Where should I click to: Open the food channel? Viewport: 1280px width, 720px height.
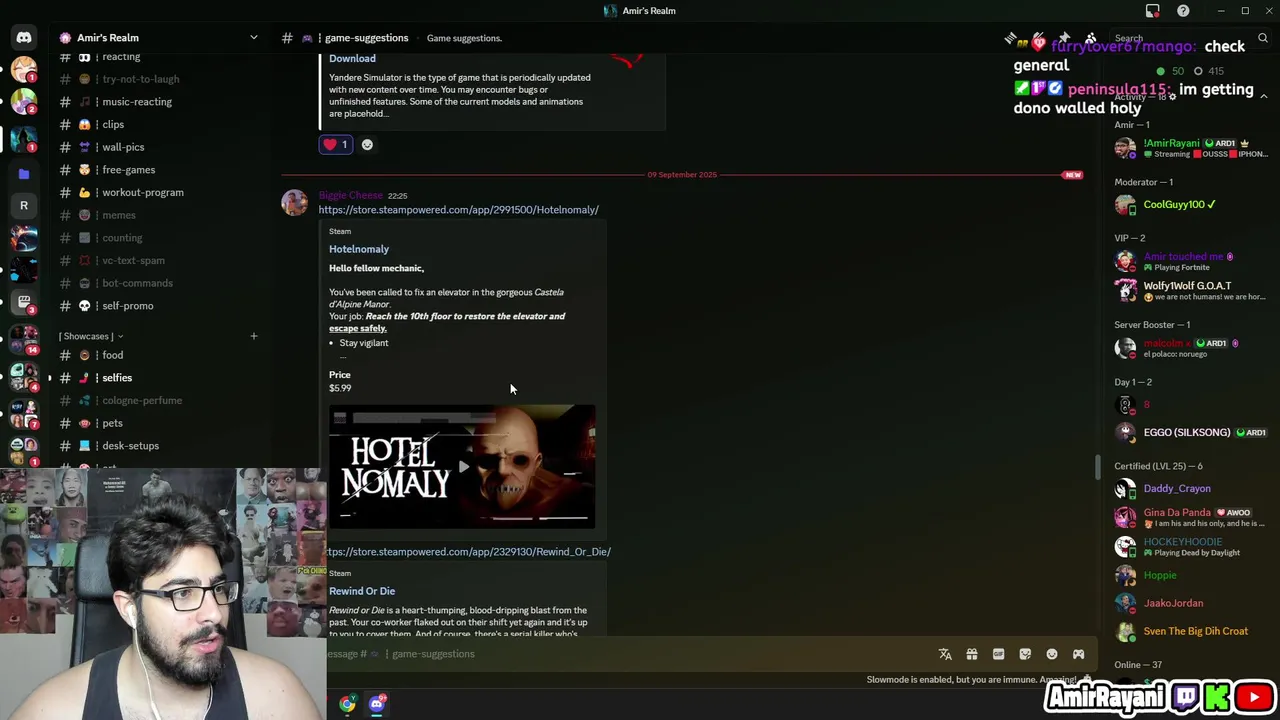tap(113, 355)
